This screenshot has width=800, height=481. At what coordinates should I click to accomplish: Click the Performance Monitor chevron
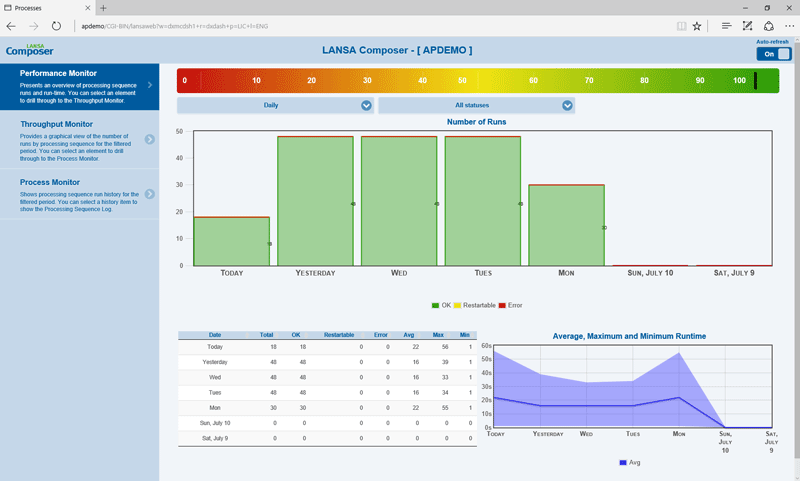tap(150, 85)
